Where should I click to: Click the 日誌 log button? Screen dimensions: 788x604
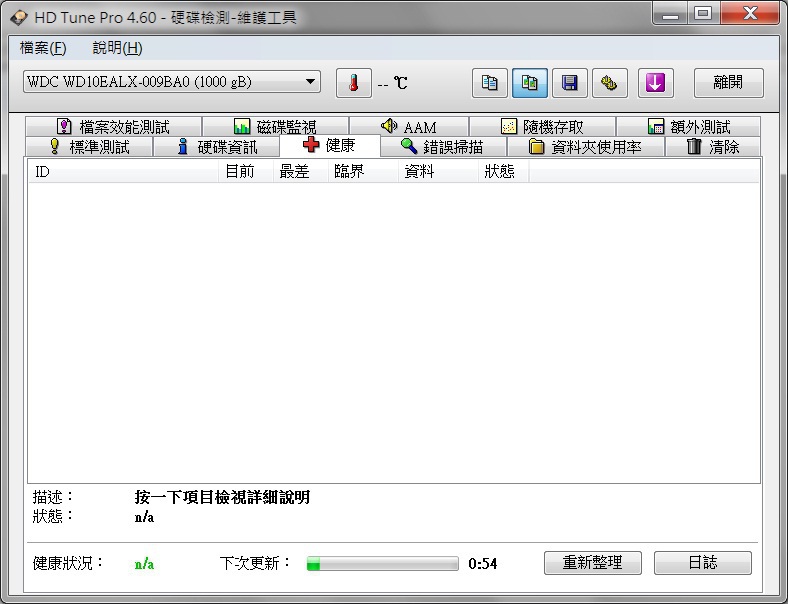[703, 562]
